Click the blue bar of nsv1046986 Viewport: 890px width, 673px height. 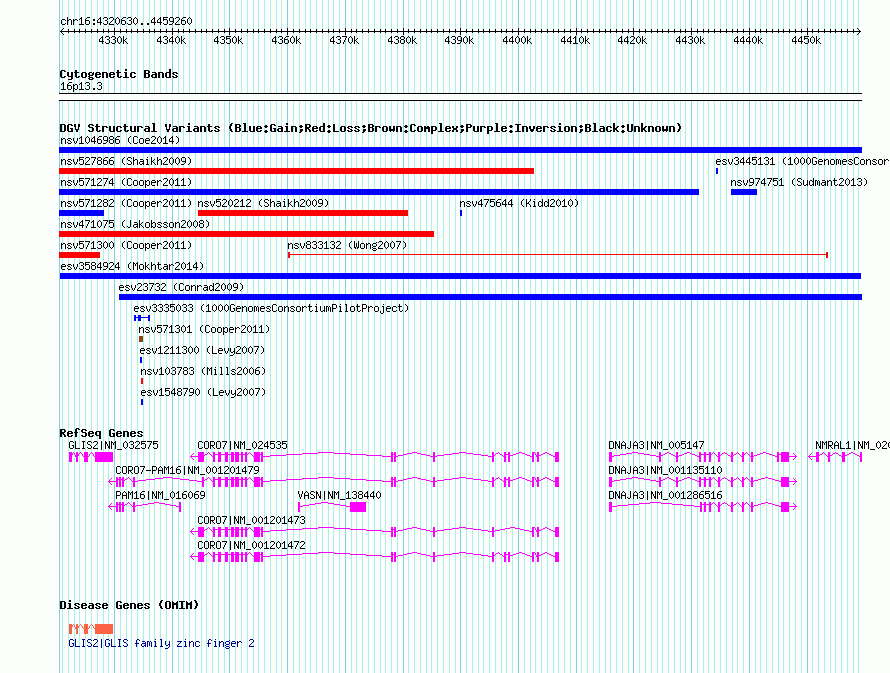pos(460,150)
